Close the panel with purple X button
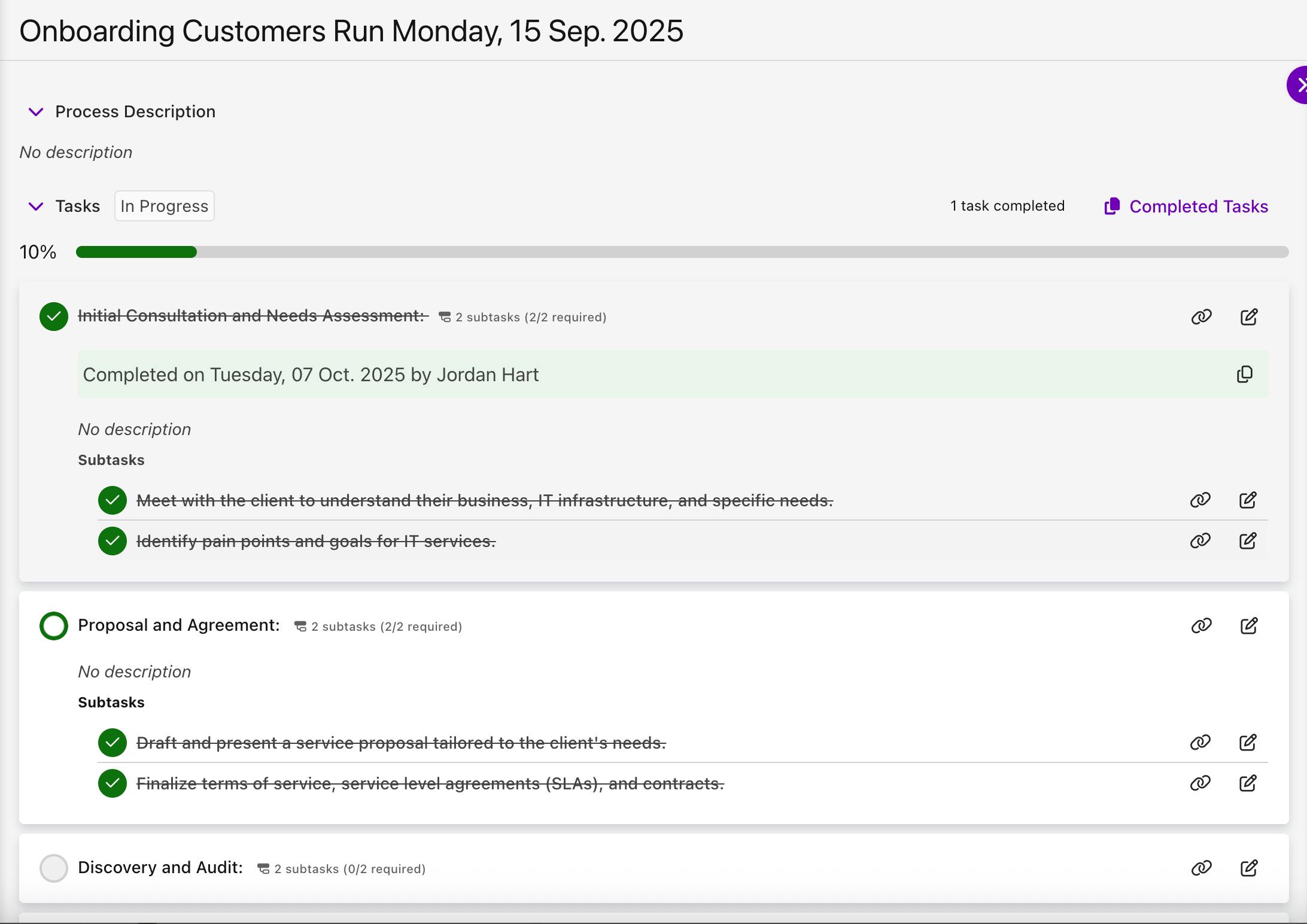The height and width of the screenshot is (924, 1307). coord(1299,85)
